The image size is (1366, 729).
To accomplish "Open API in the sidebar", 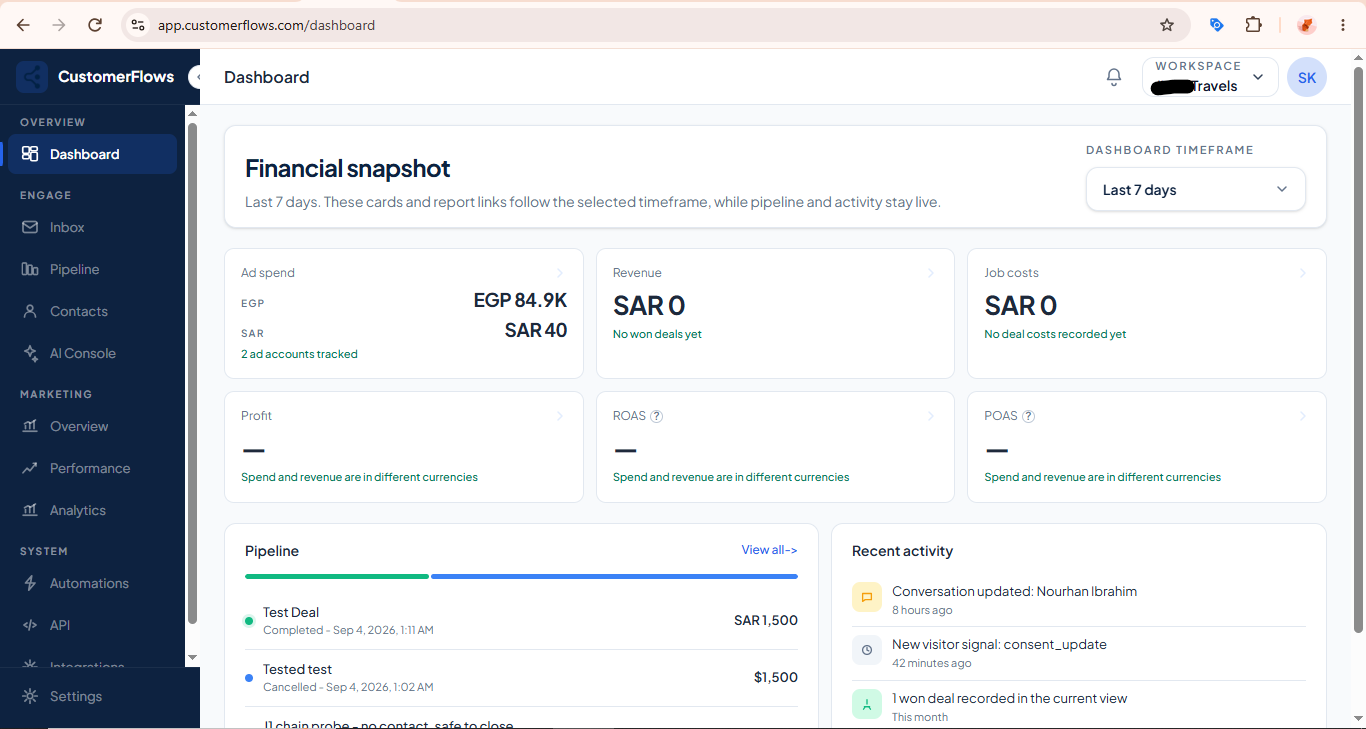I will pyautogui.click(x=92, y=625).
